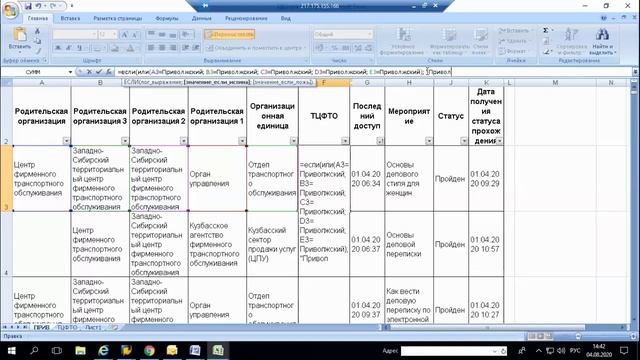
Task: Switch to Данные ribbon tab
Action: point(202,18)
